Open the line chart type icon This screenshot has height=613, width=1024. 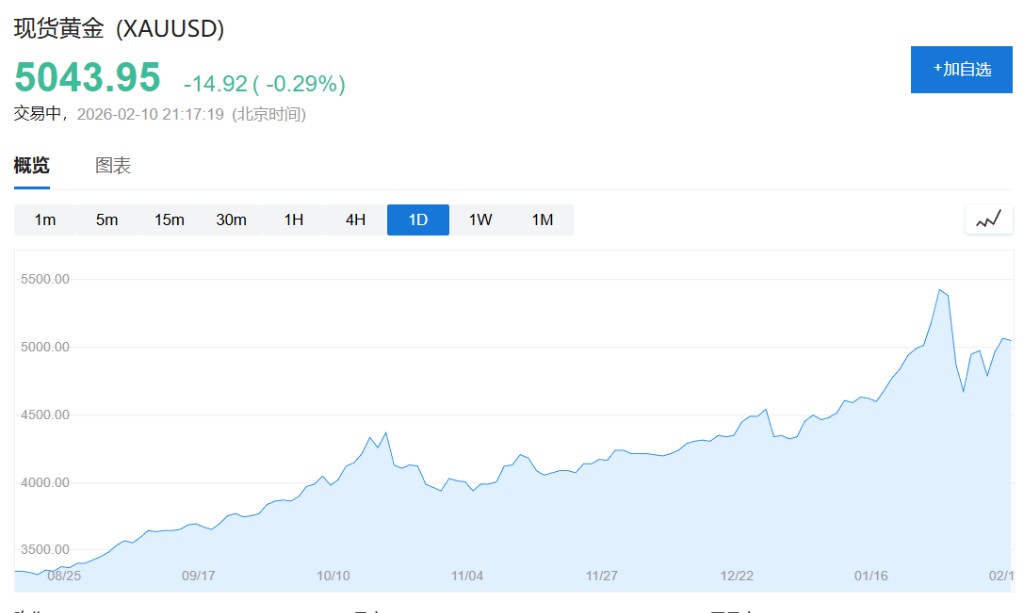(988, 220)
